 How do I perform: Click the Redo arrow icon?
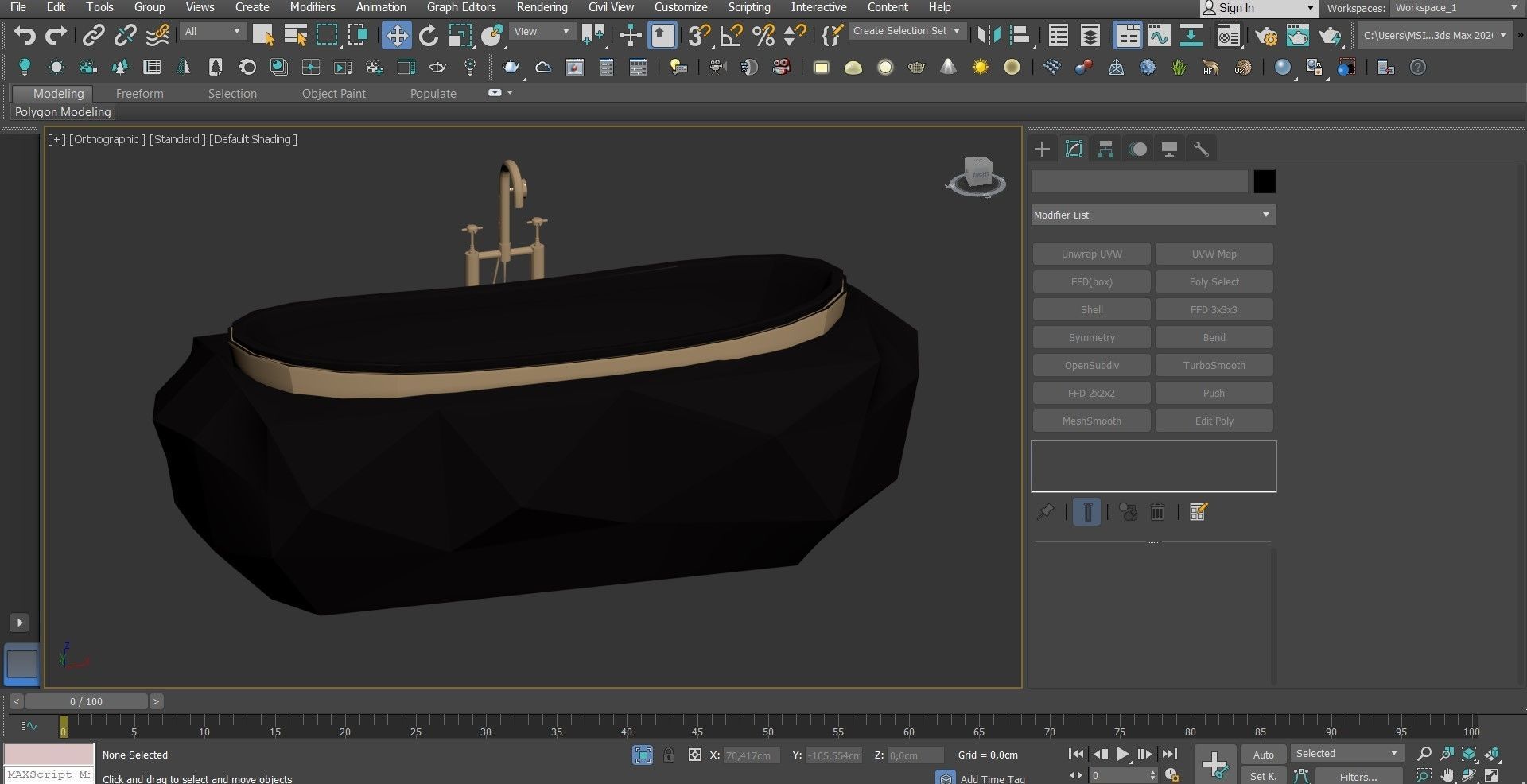[56, 35]
